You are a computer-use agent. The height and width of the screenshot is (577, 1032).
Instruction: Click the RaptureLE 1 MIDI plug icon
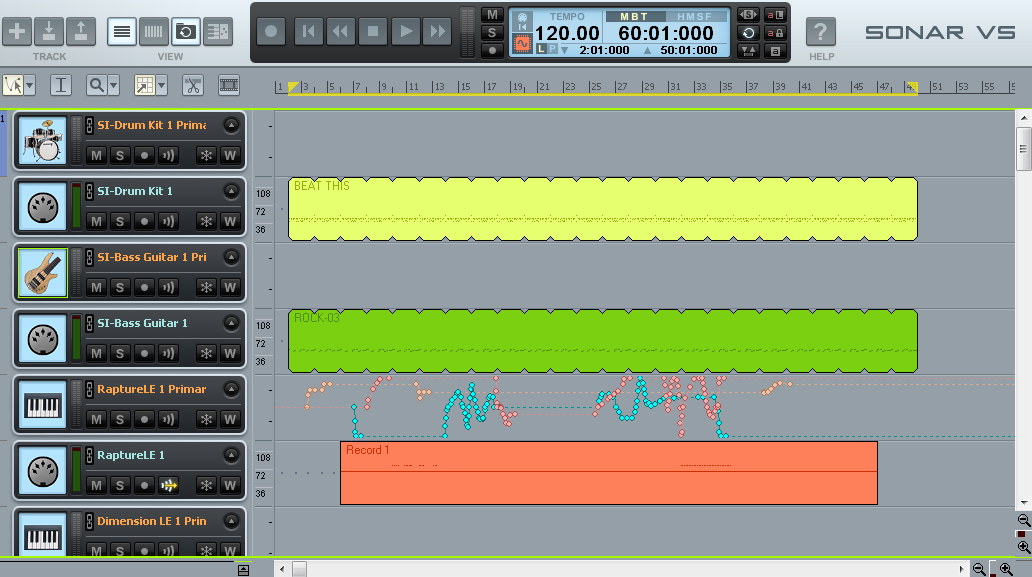[x=43, y=471]
